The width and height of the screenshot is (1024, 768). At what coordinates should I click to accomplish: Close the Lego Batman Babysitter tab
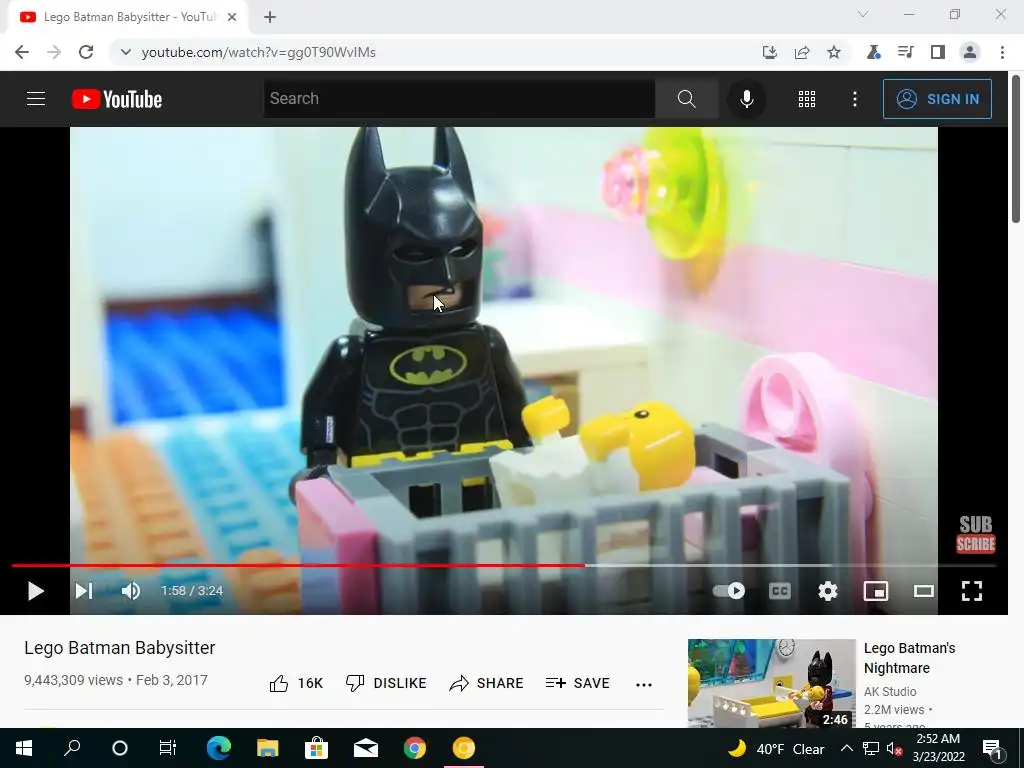click(x=232, y=17)
